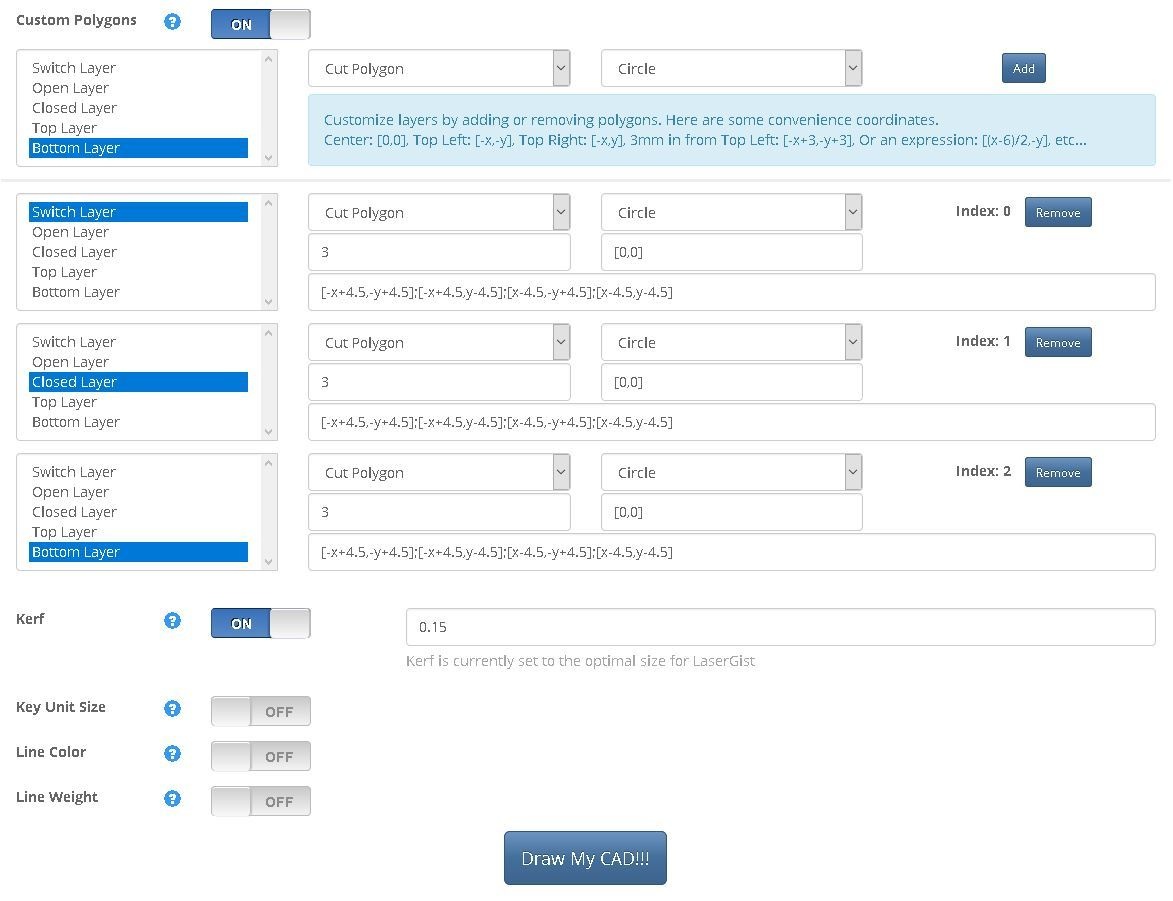Screen dimensions: 1173x901
Task: Enable the Key Unit Size toggle
Action: [260, 711]
